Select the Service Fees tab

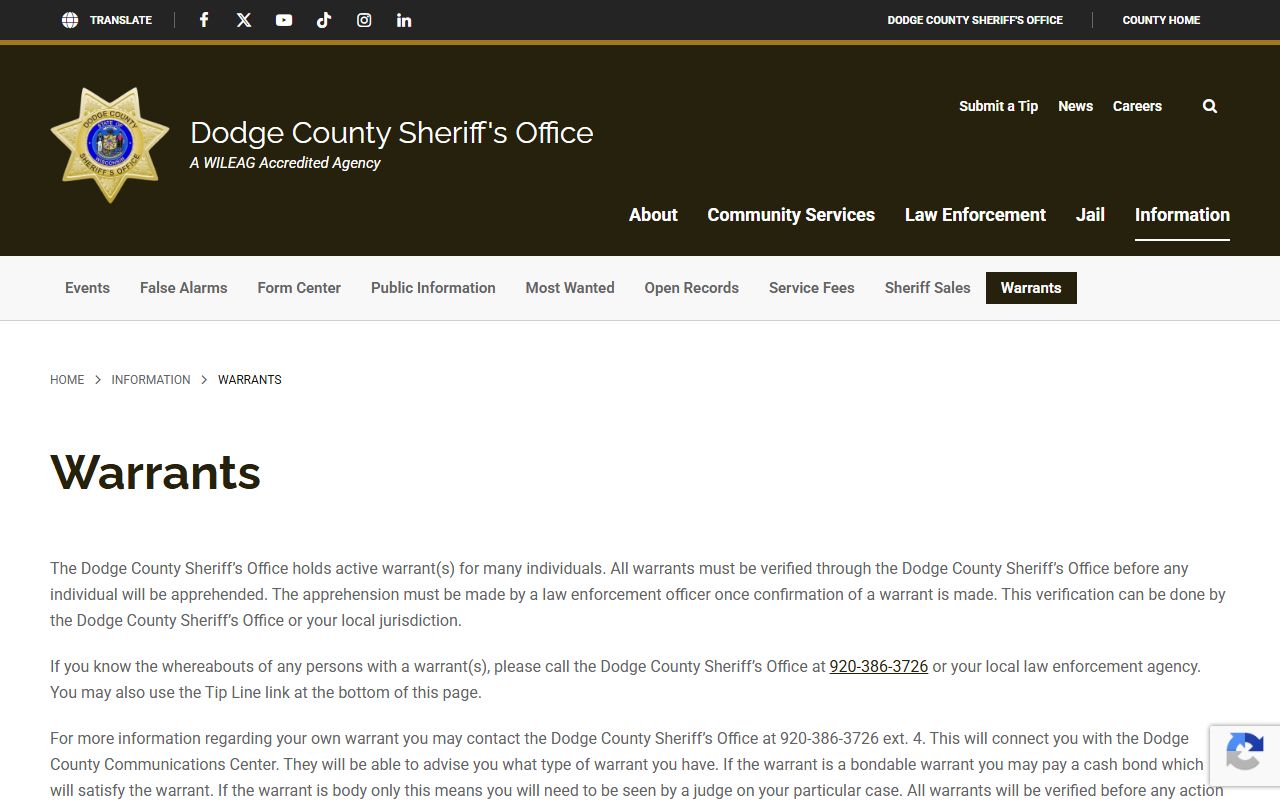[x=811, y=288]
